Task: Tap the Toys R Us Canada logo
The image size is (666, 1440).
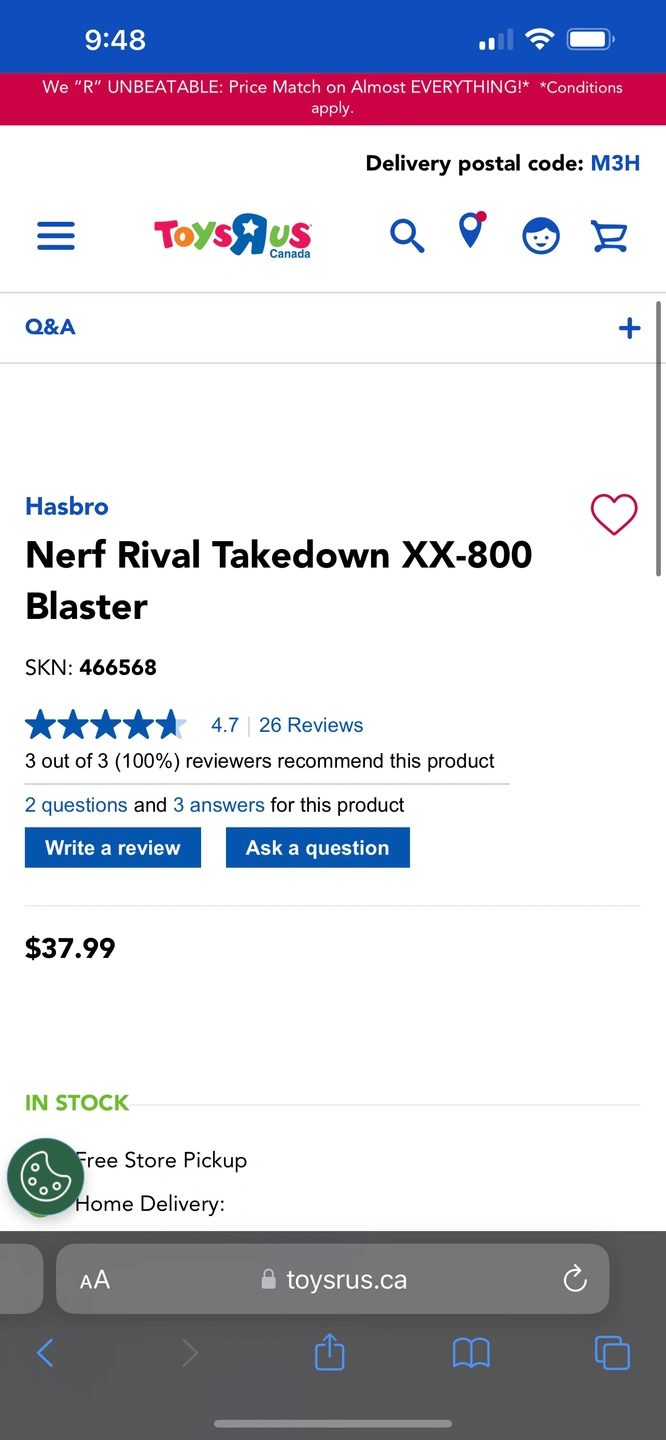Action: [232, 236]
